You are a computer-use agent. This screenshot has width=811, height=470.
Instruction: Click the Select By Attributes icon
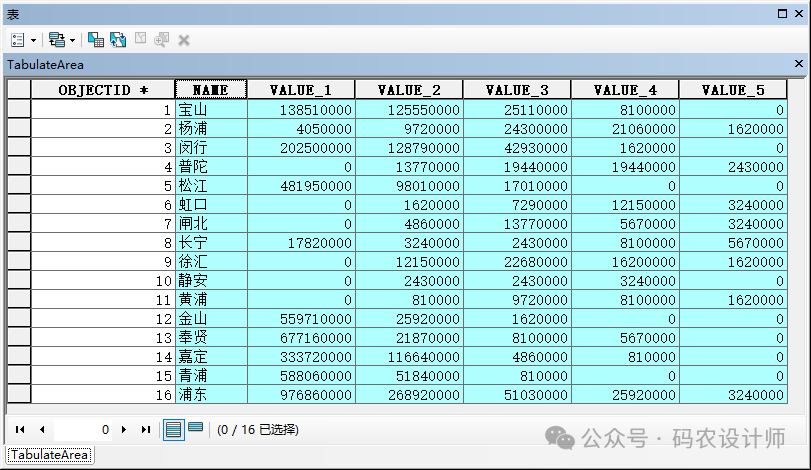95,40
